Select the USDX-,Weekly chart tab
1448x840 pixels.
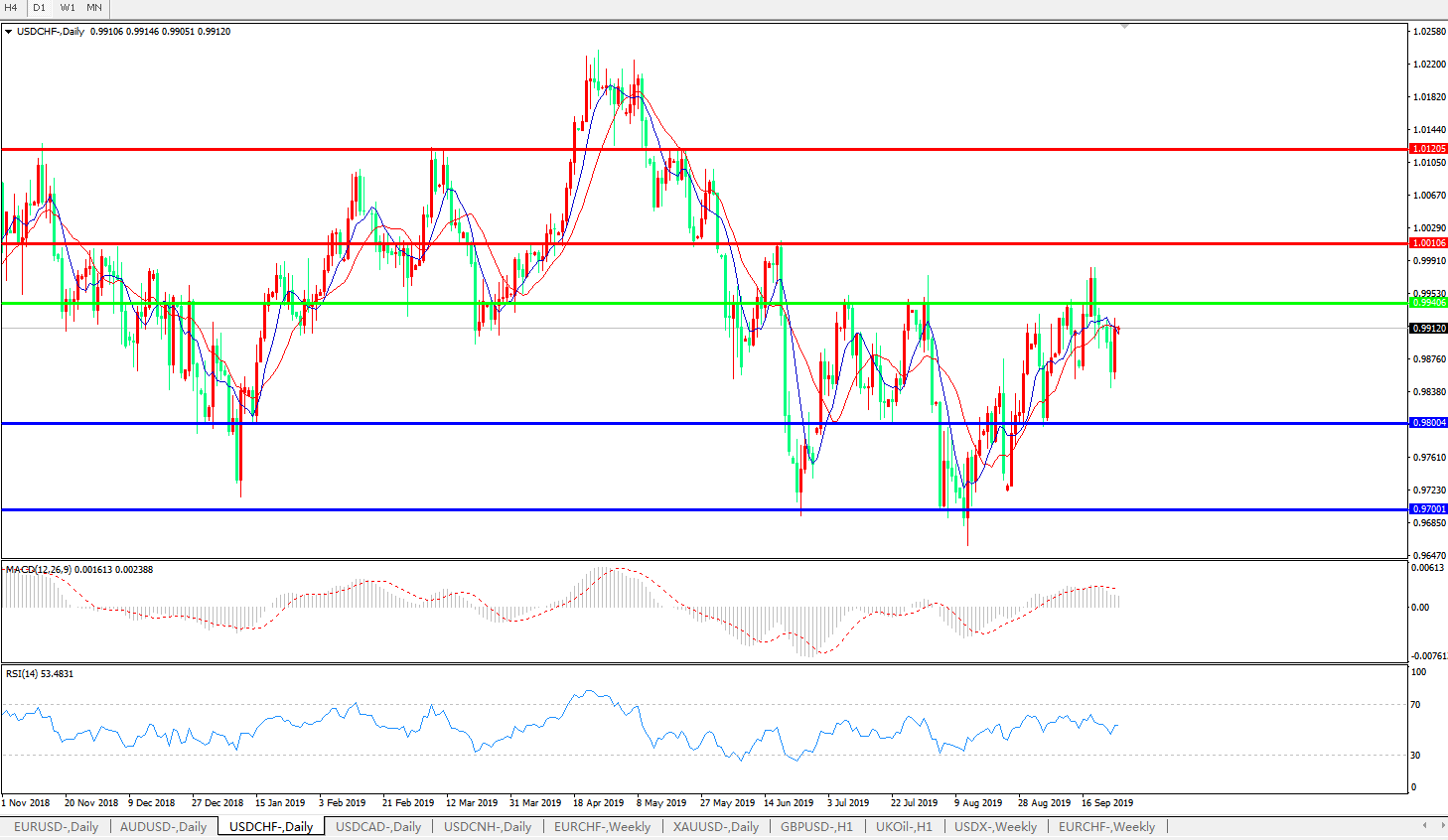pyautogui.click(x=995, y=826)
